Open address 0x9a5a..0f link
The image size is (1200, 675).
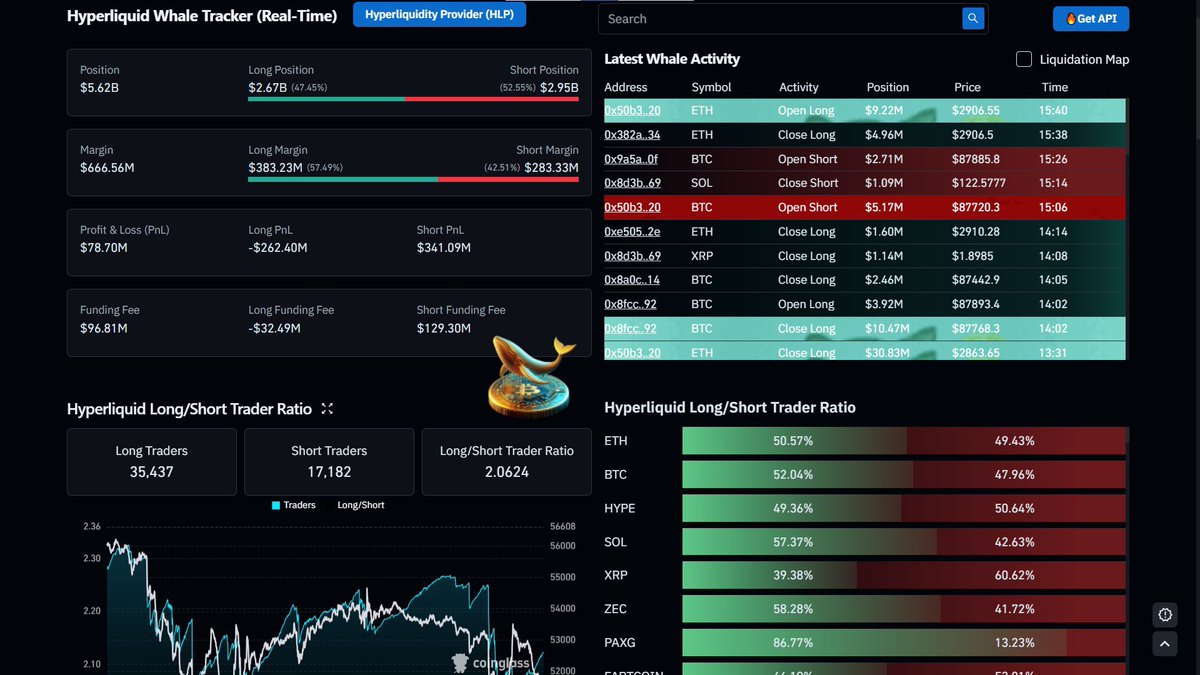(631, 159)
